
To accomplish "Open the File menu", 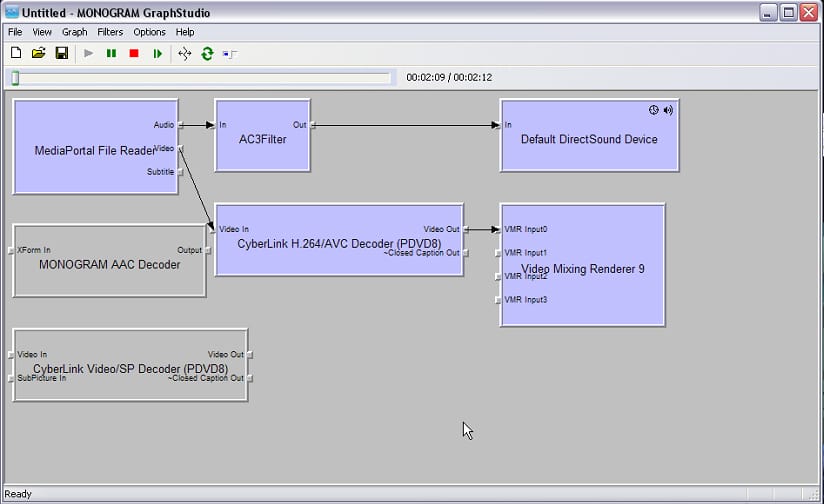I will 15,32.
